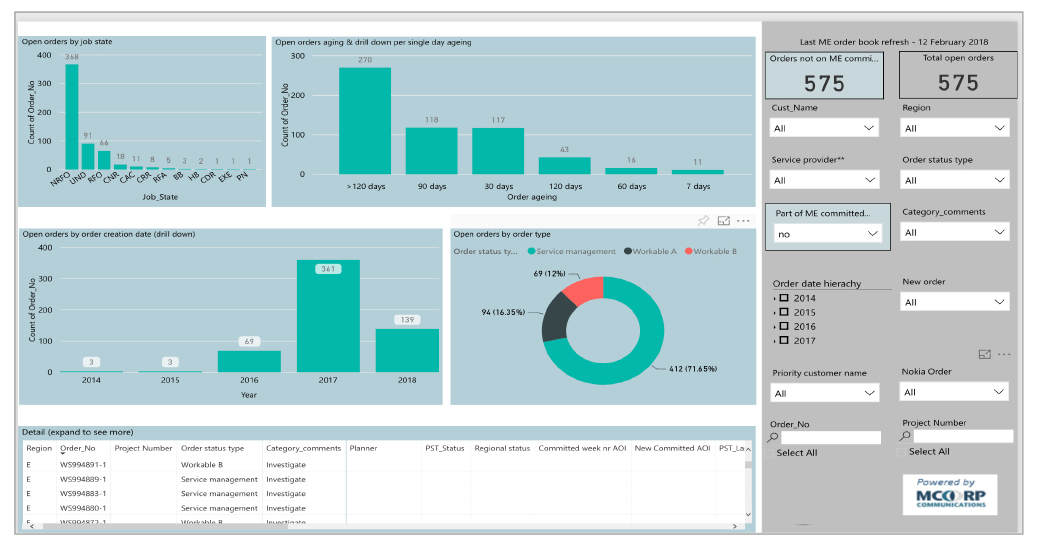
Task: Expand the 2015 date hierarchy node
Action: pyautogui.click(x=775, y=313)
